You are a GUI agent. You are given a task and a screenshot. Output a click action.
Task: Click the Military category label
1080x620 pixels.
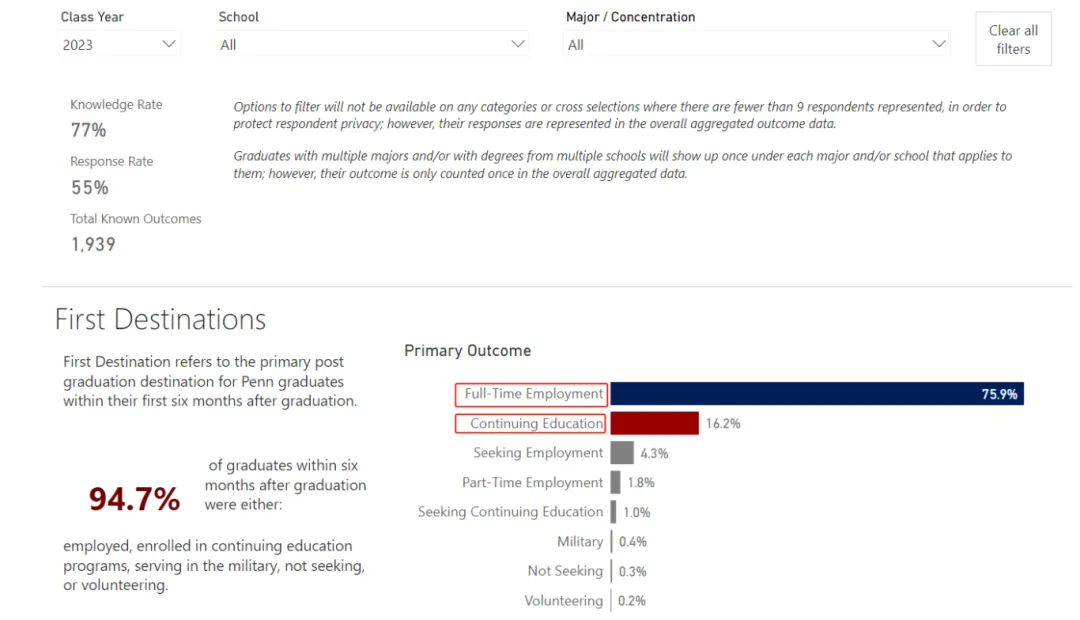[x=580, y=542]
